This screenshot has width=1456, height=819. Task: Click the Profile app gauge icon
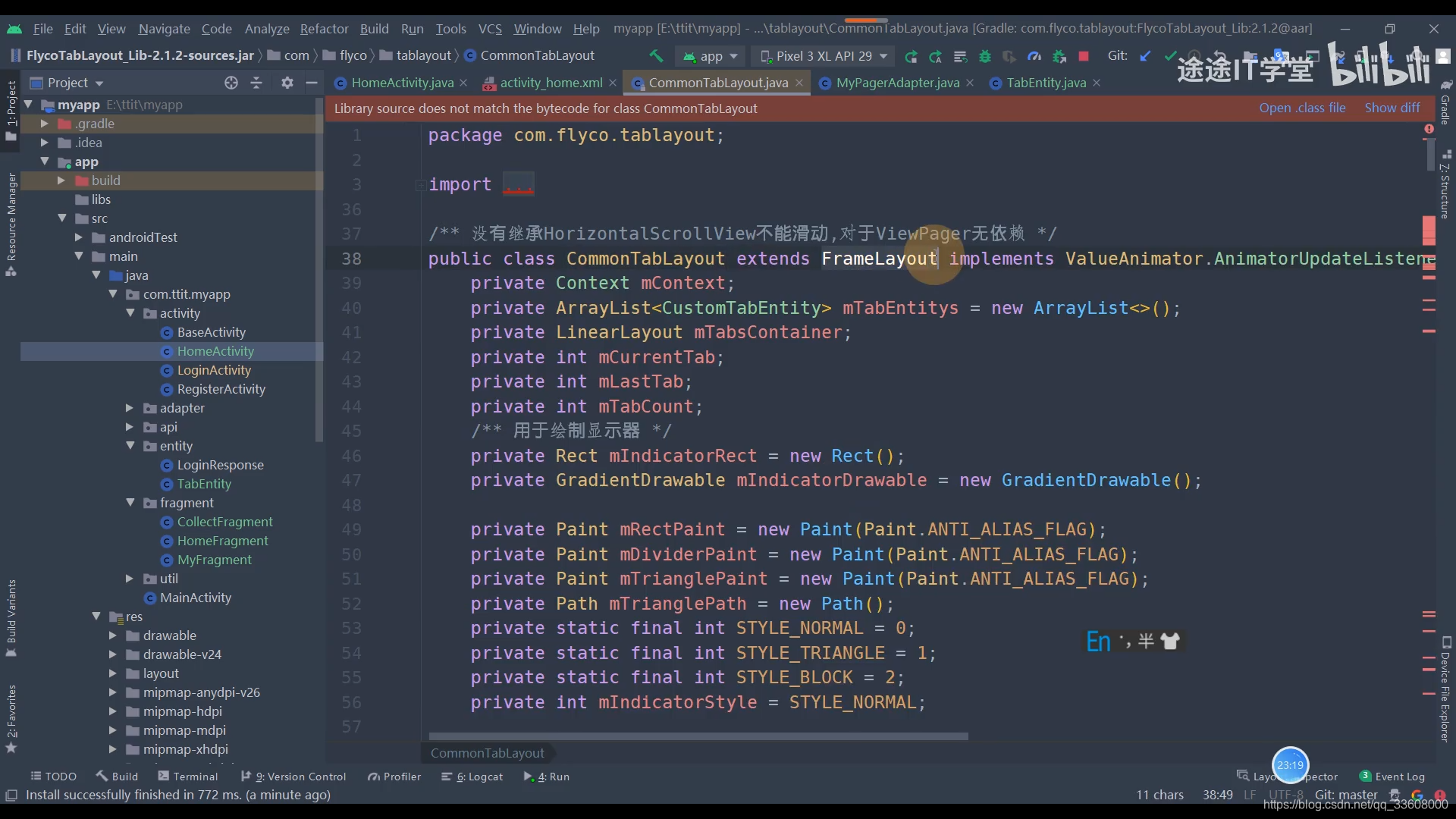(1034, 56)
